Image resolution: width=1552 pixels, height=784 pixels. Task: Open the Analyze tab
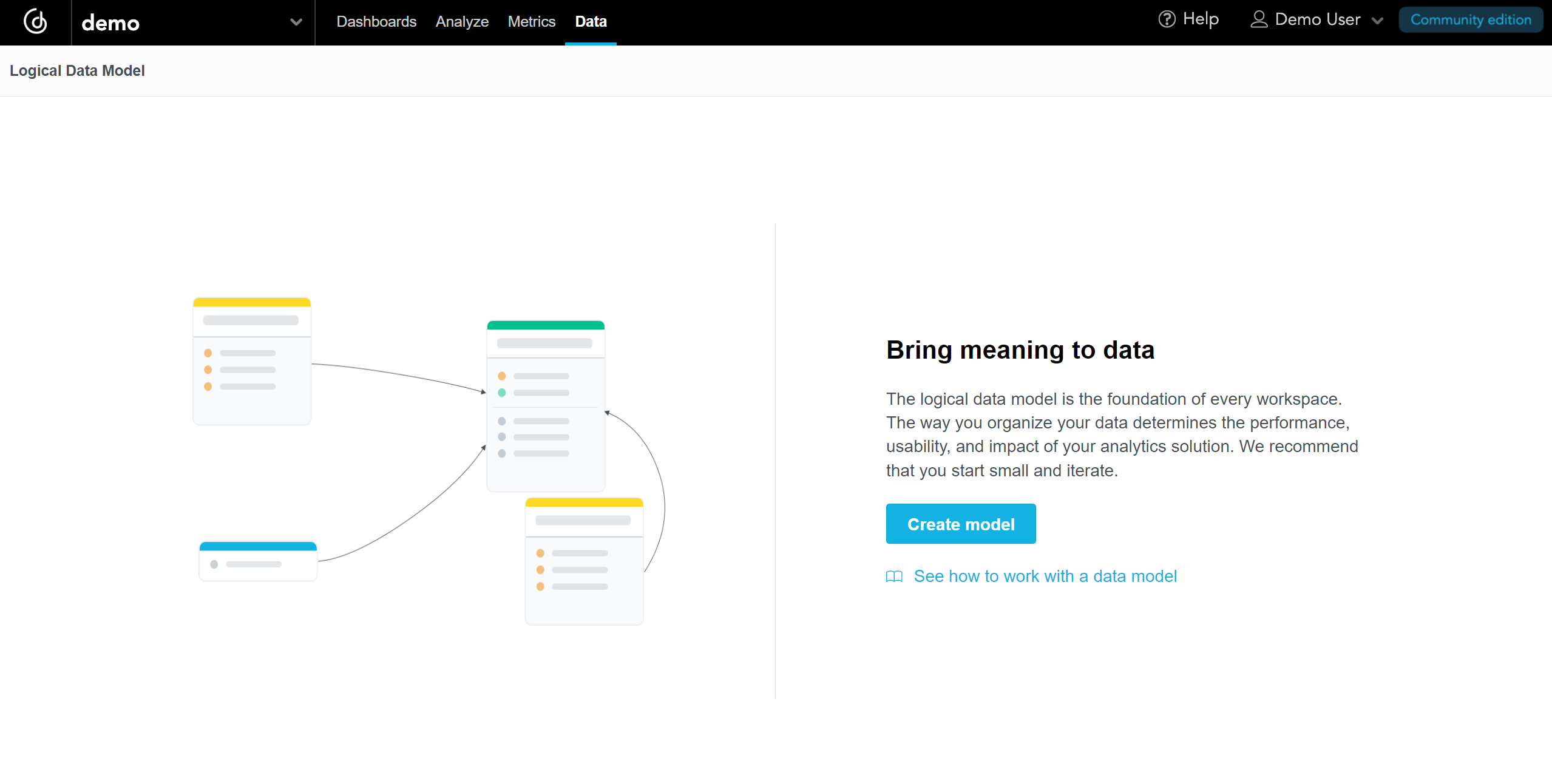pyautogui.click(x=462, y=22)
